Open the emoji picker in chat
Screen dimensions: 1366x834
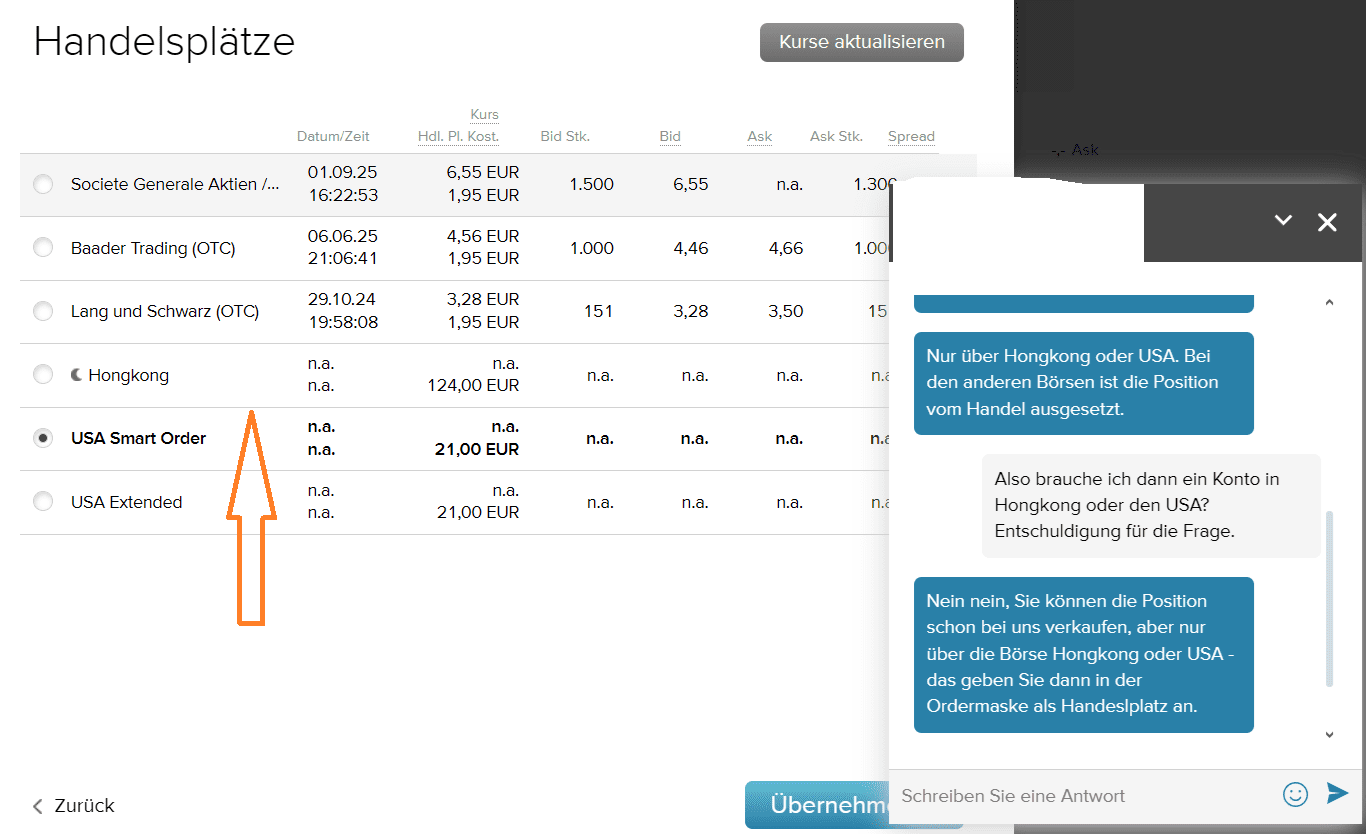tap(1295, 794)
